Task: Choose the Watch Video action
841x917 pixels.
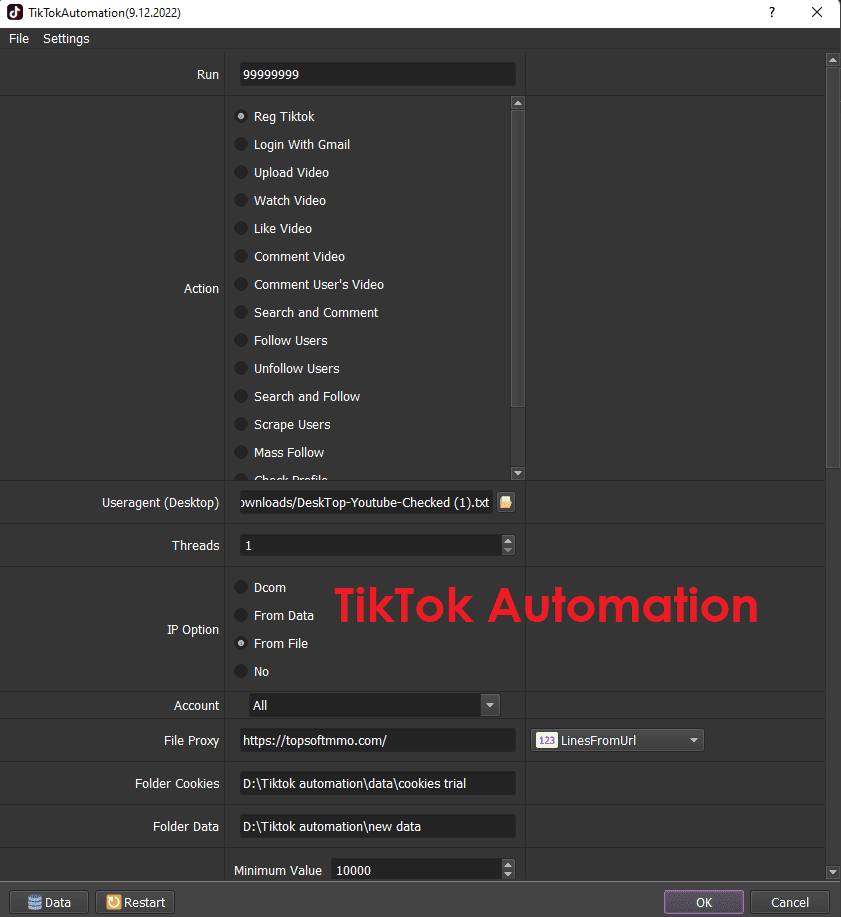Action: 280,201
